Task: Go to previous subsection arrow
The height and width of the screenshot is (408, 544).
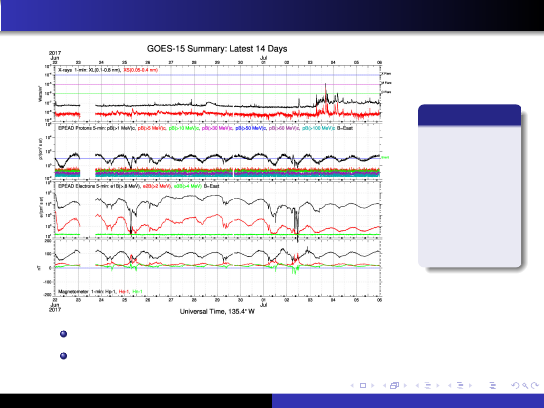Action: 417,385
